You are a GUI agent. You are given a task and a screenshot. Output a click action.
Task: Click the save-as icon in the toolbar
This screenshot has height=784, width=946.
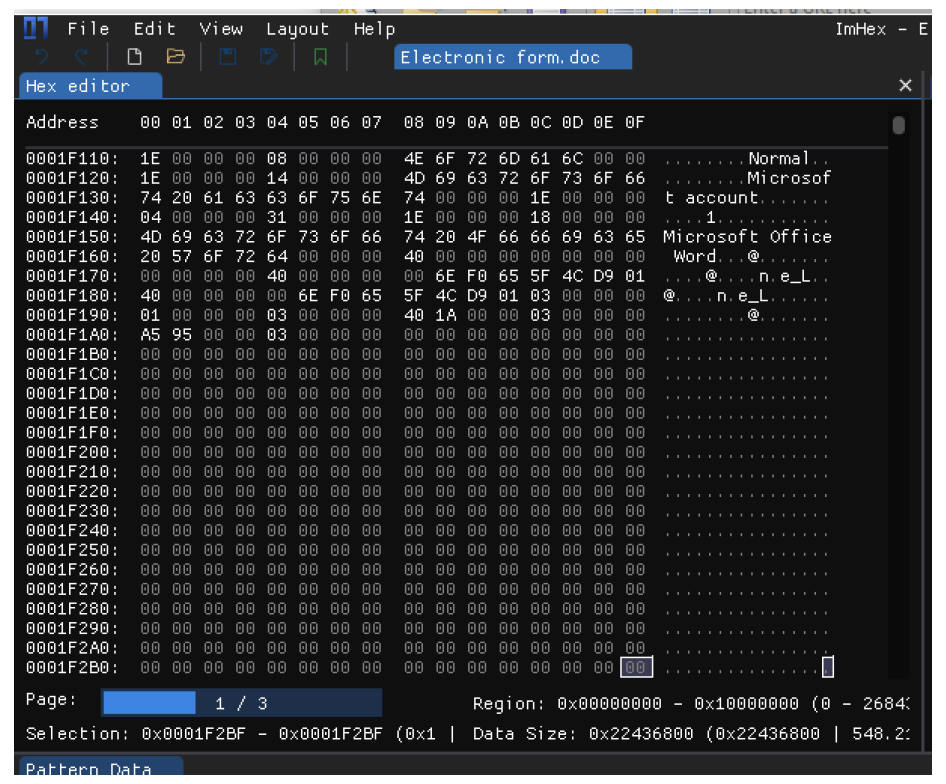(268, 57)
